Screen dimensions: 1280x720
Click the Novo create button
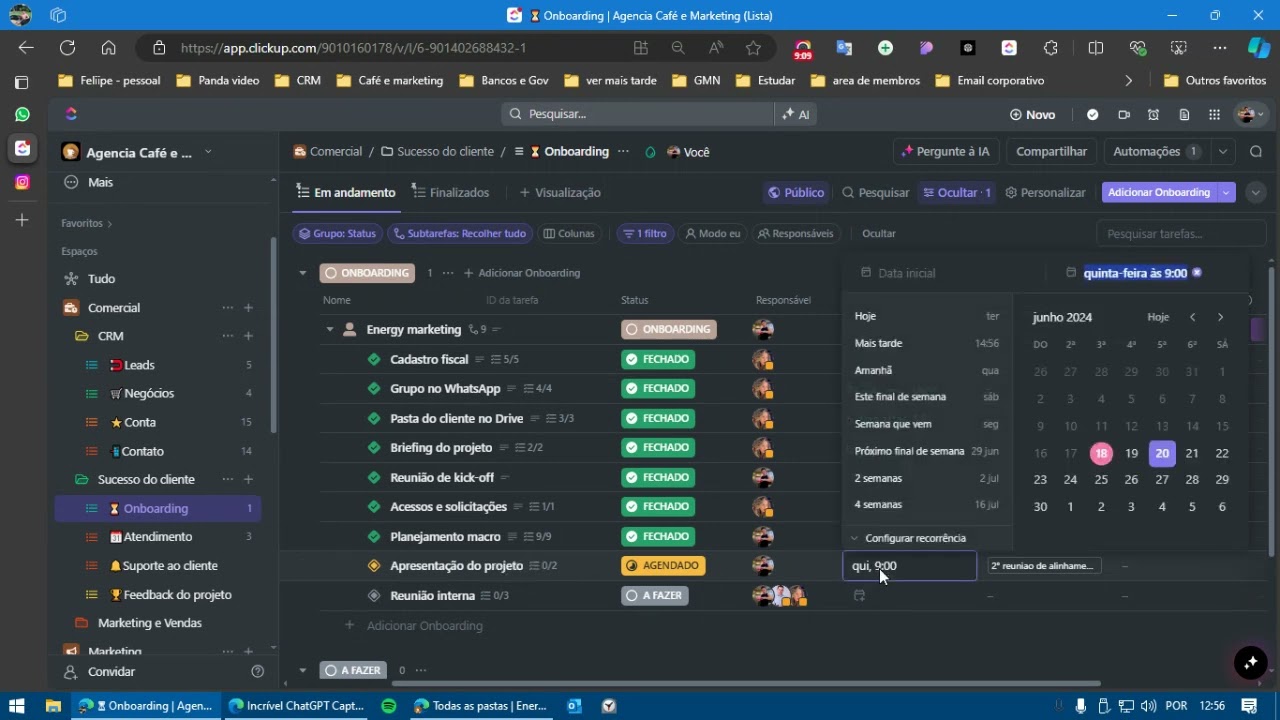[1033, 115]
